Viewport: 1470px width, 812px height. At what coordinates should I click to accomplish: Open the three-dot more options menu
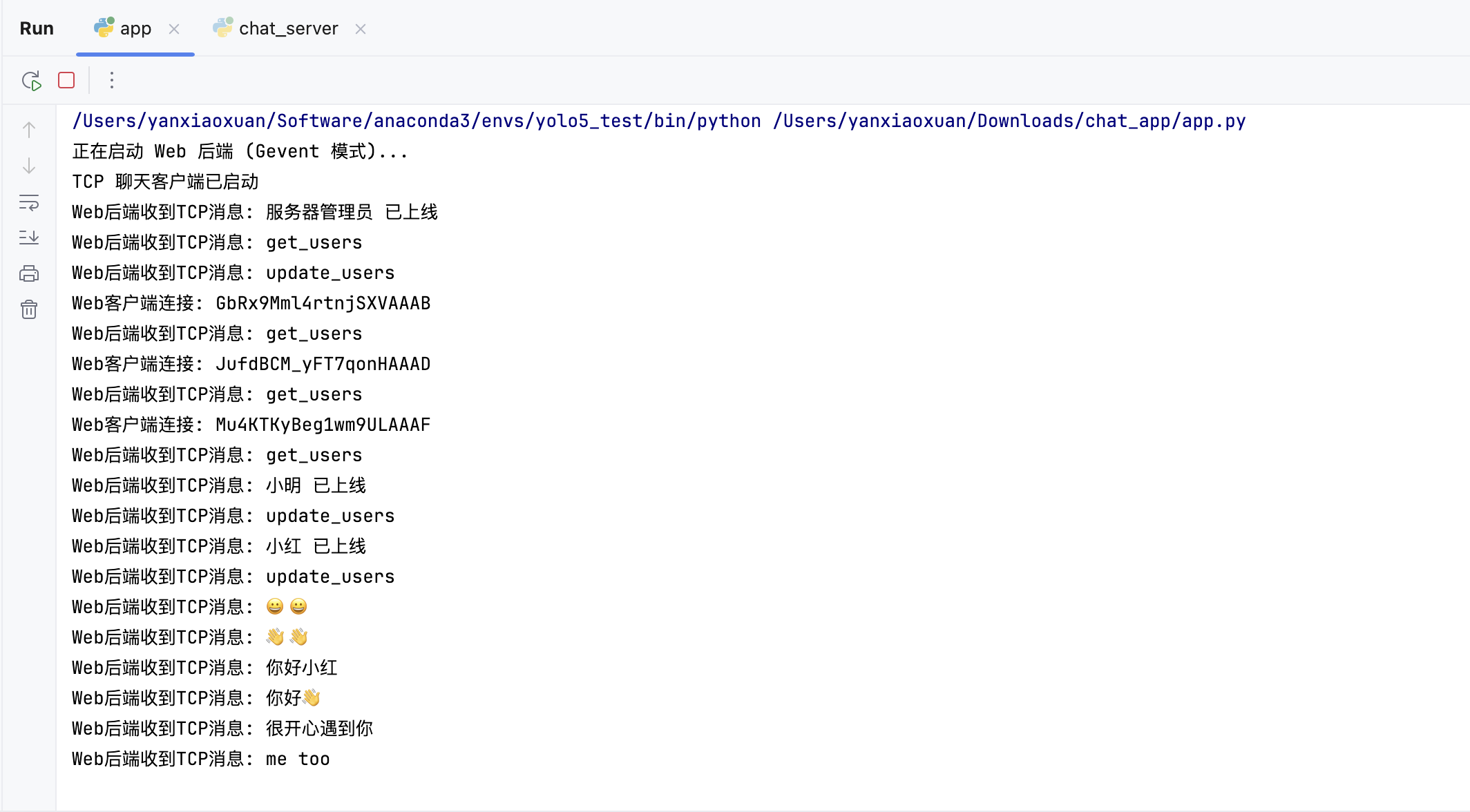(111, 80)
